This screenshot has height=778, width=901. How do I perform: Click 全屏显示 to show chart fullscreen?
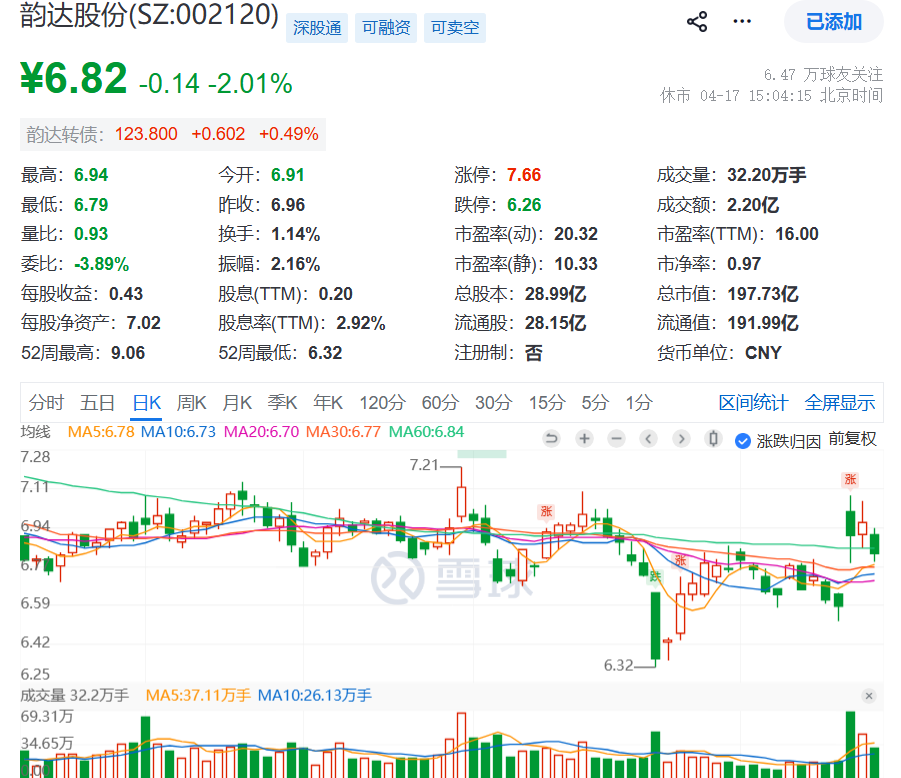tap(840, 403)
